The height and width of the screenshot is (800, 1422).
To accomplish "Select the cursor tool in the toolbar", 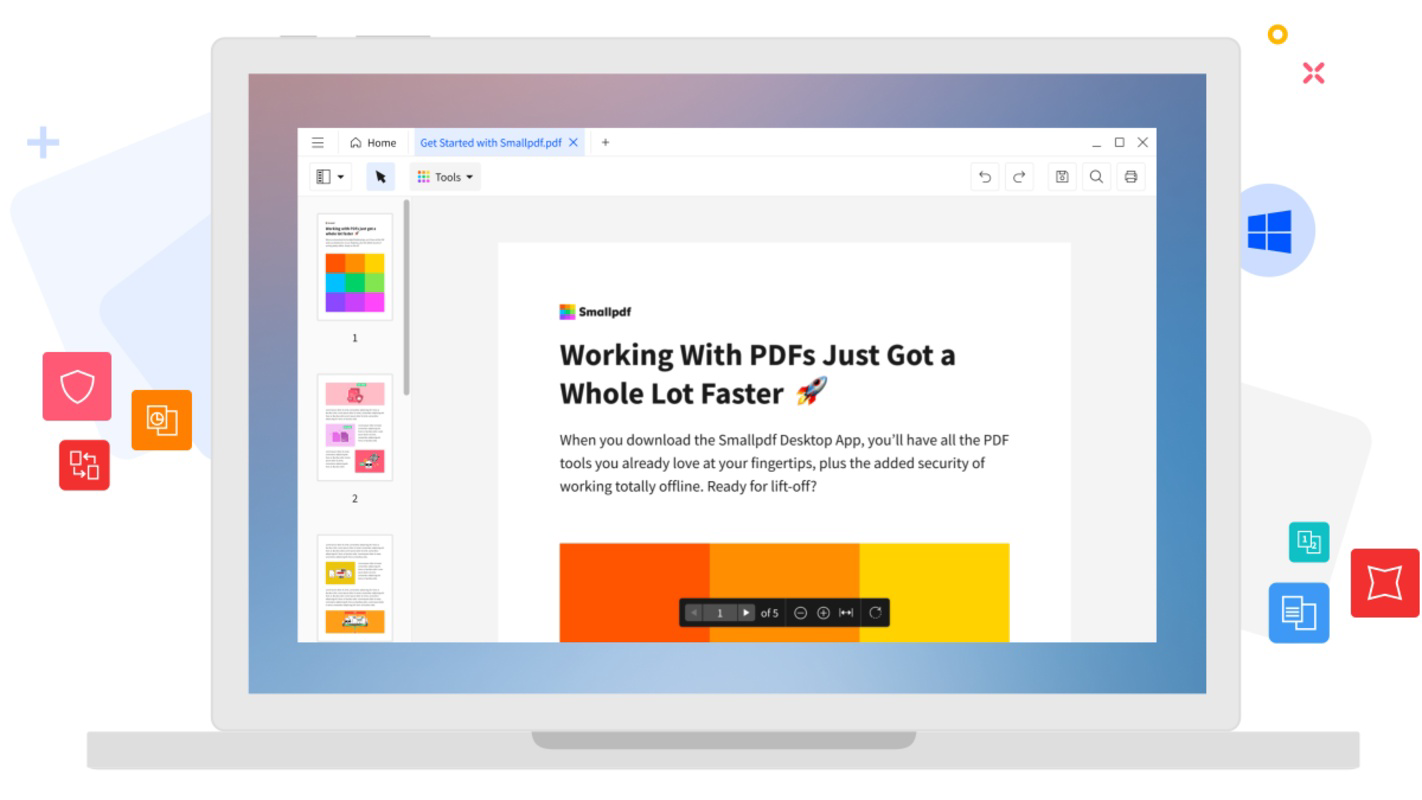I will (x=382, y=176).
